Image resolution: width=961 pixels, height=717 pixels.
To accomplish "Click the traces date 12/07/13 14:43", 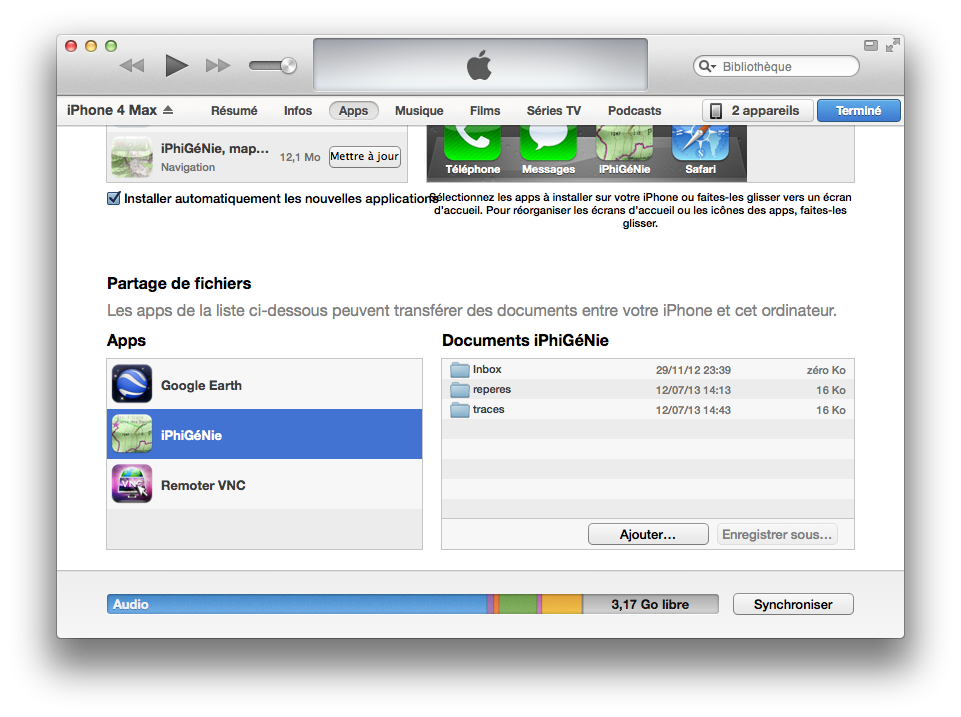I will [x=693, y=410].
